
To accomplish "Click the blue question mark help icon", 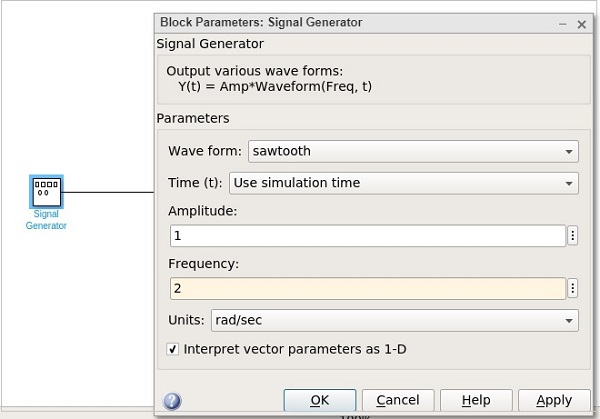I will tap(172, 401).
